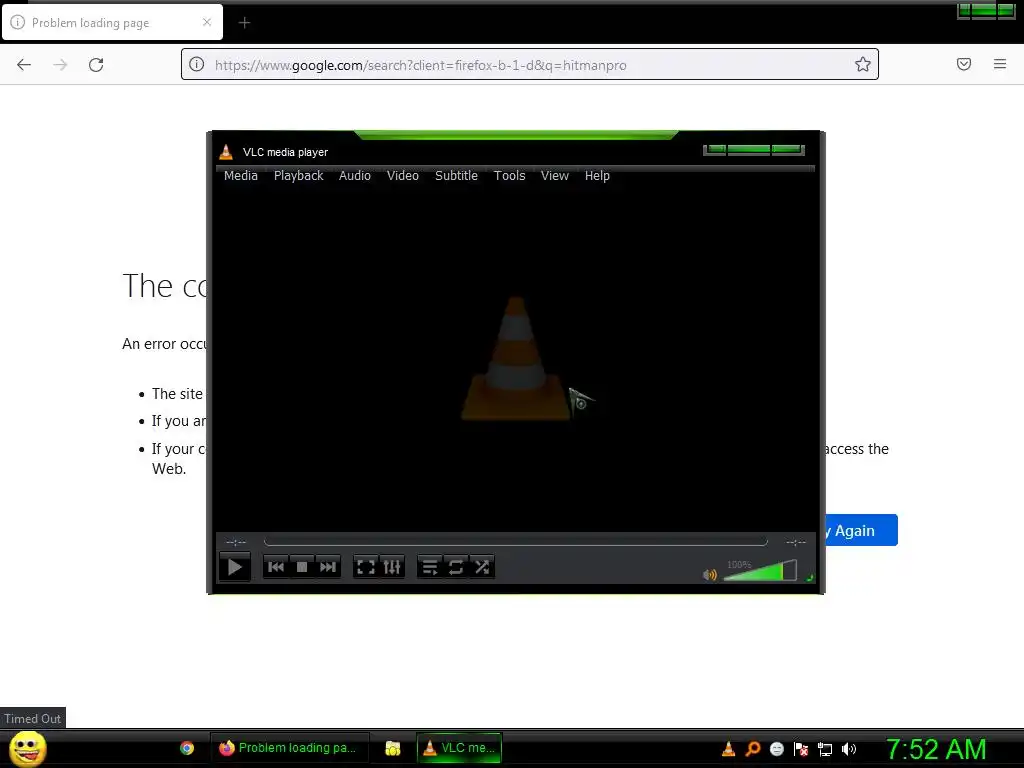1024x768 pixels.
Task: Click the round white tray icon
Action: click(776, 749)
